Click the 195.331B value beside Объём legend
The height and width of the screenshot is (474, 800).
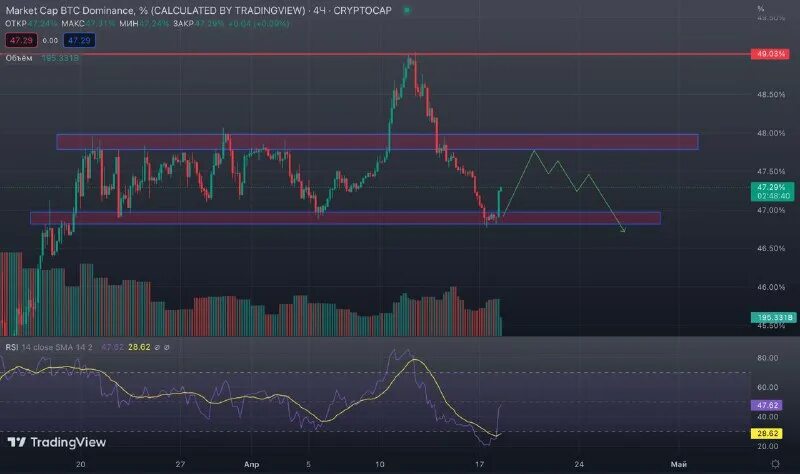pos(60,58)
